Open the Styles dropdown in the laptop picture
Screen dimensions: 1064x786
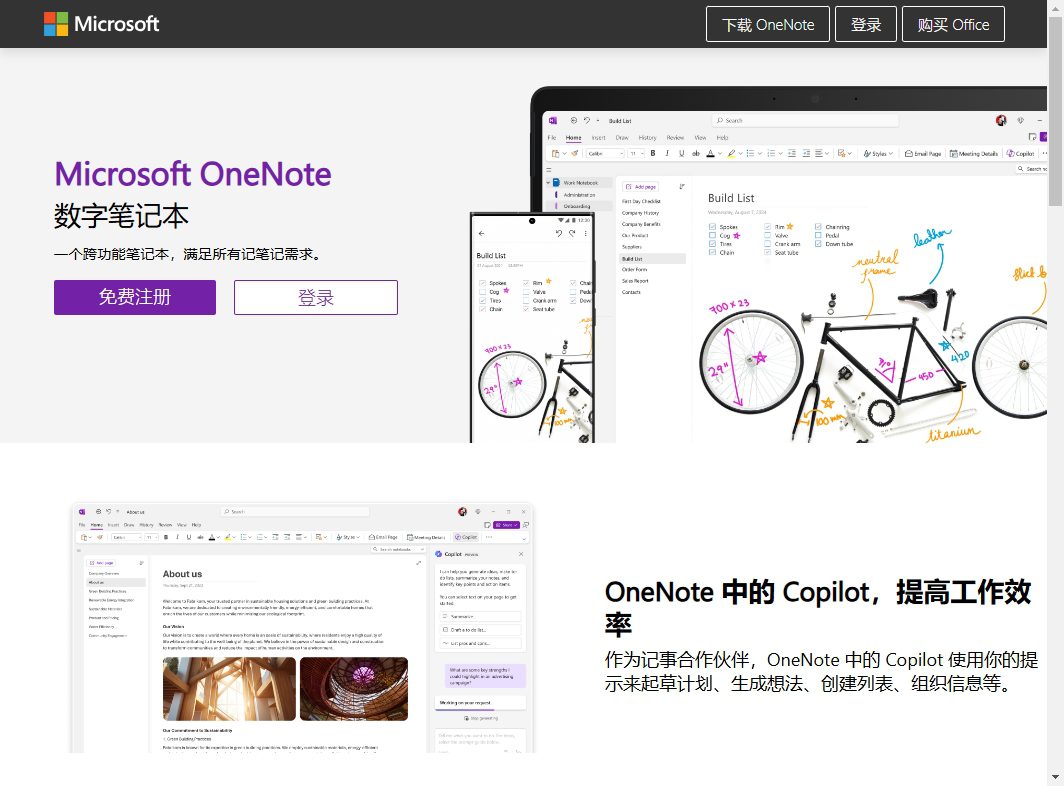tap(877, 153)
